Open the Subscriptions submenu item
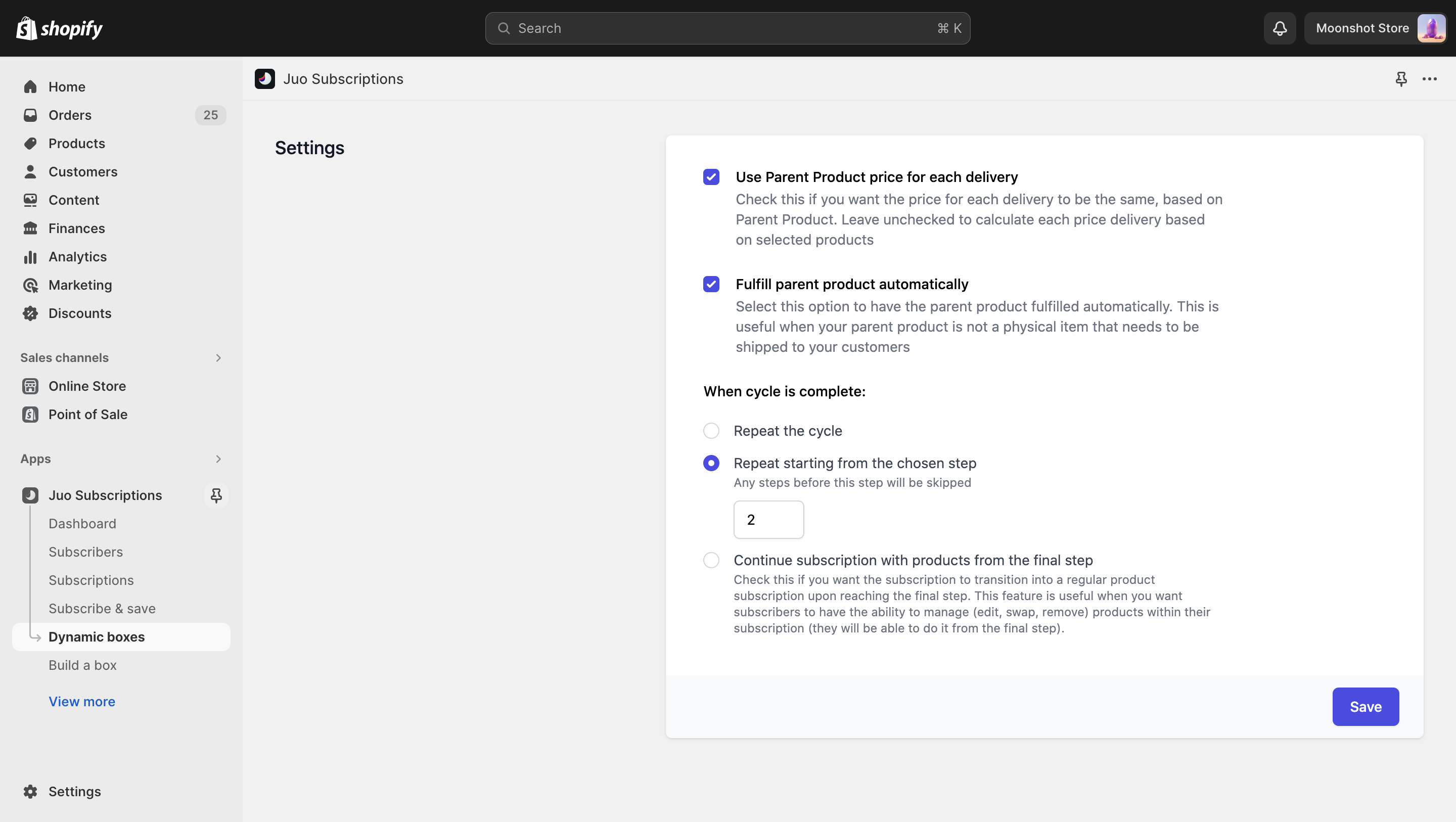This screenshot has height=822, width=1456. 91,580
